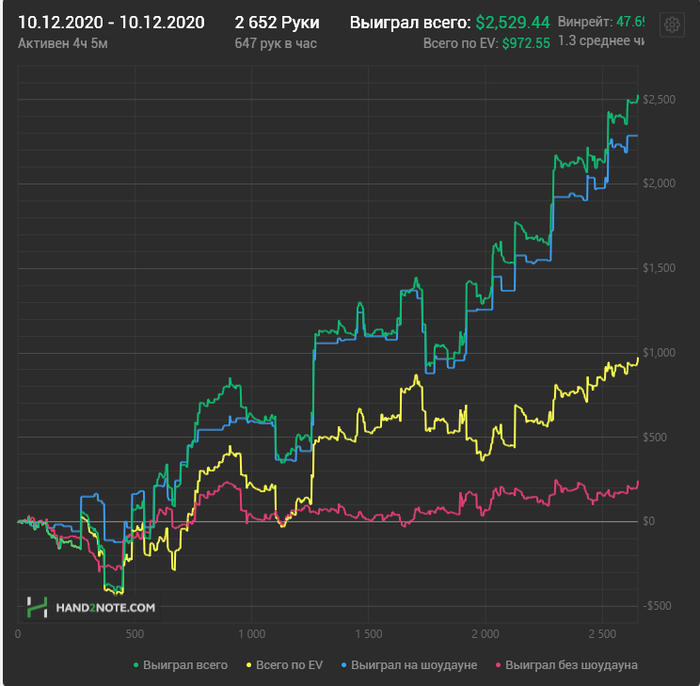Viewport: 700px width, 686px height.
Task: Click the red legend dot for Выиграл без шоудауна
Action: pyautogui.click(x=498, y=665)
